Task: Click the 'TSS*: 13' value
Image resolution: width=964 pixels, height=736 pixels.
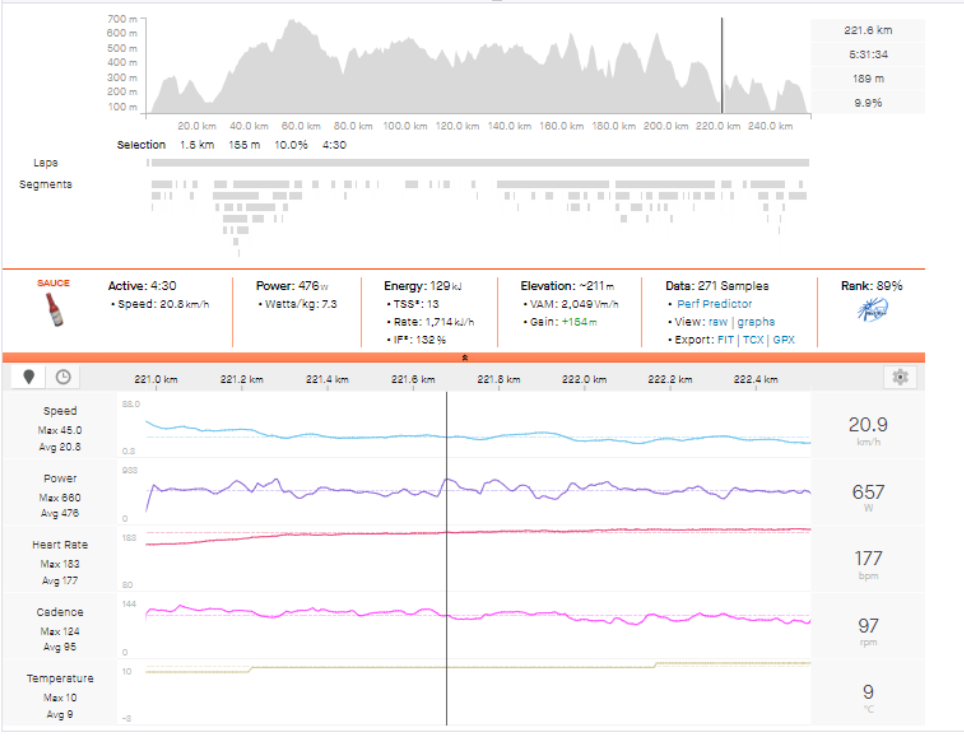Action: pos(416,304)
